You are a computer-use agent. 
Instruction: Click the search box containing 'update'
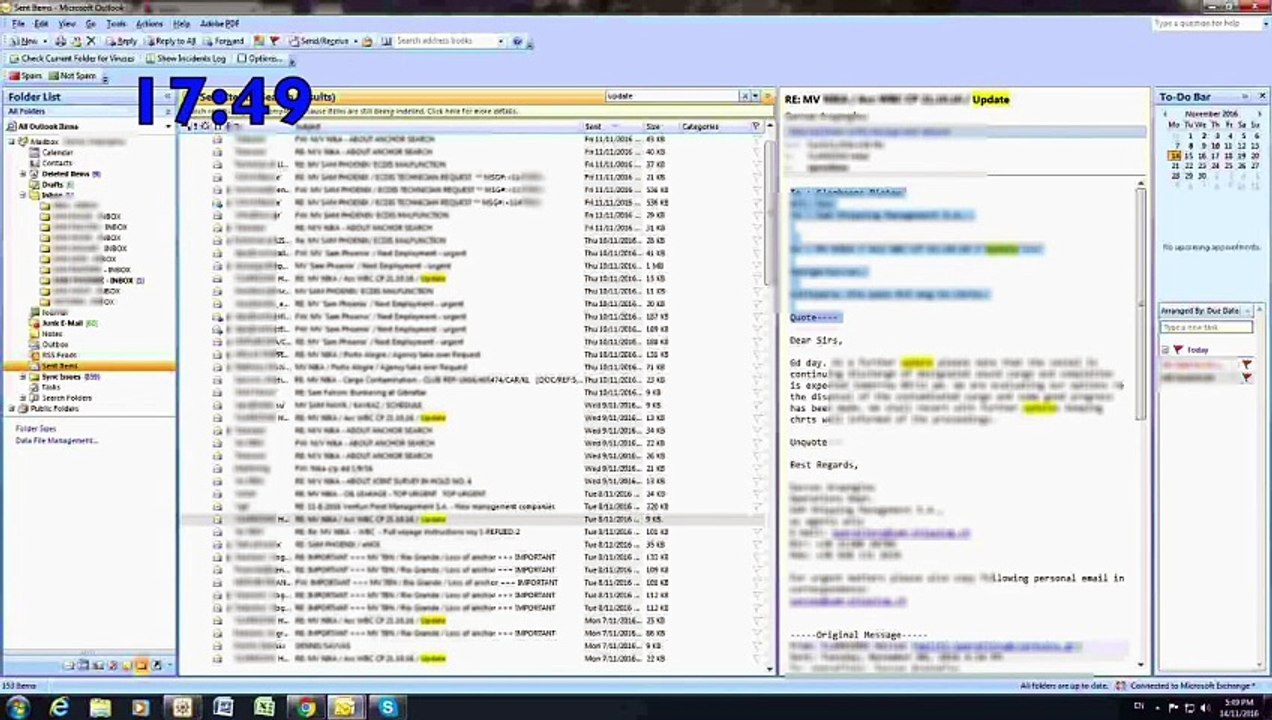[x=672, y=96]
